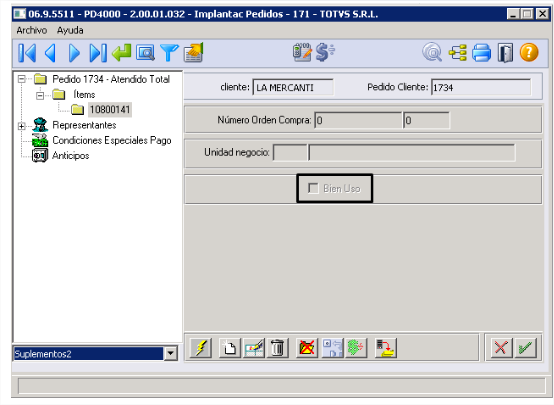Jump to the last record
Screen dimensions: 554x405
(x=98, y=53)
